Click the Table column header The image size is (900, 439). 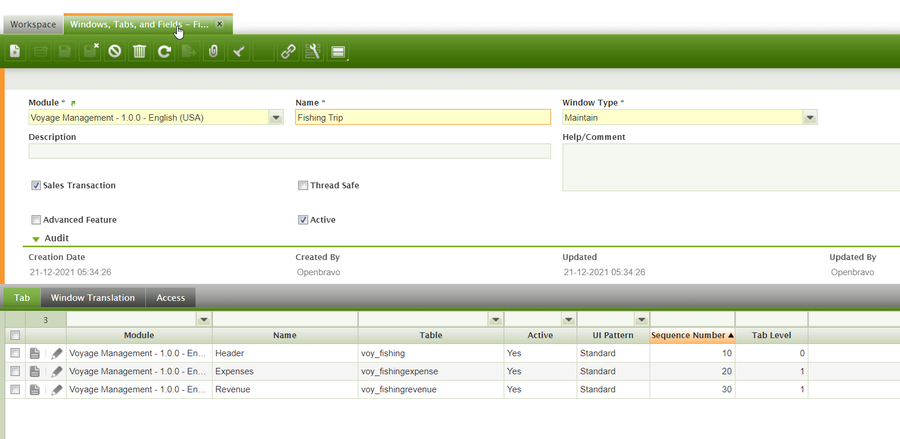[430, 335]
